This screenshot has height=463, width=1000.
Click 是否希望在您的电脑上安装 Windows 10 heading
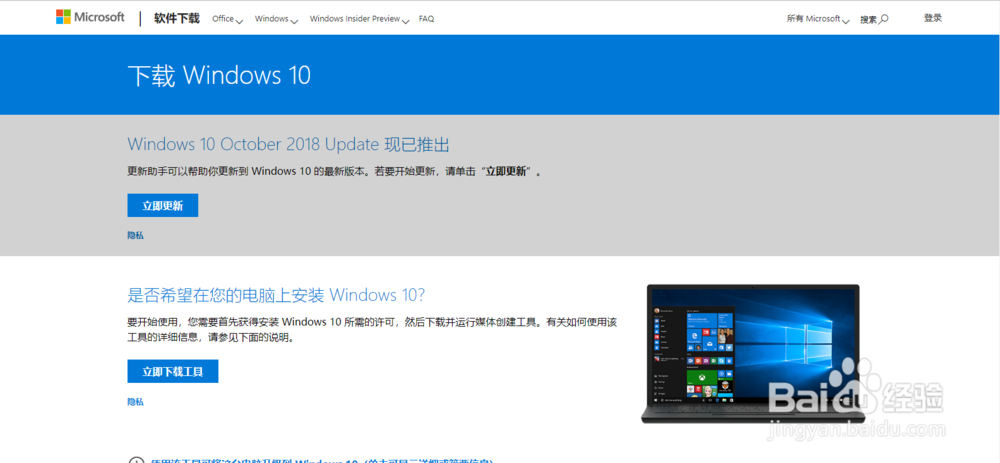click(x=276, y=295)
